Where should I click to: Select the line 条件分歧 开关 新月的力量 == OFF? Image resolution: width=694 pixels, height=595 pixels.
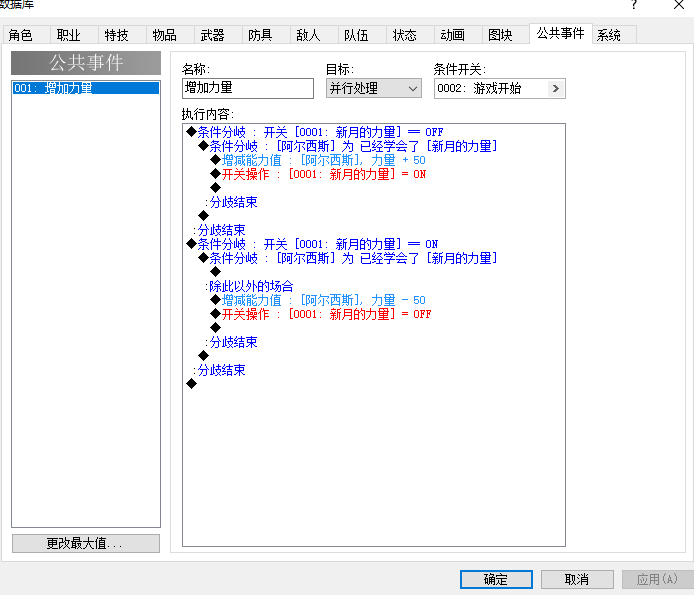point(315,132)
